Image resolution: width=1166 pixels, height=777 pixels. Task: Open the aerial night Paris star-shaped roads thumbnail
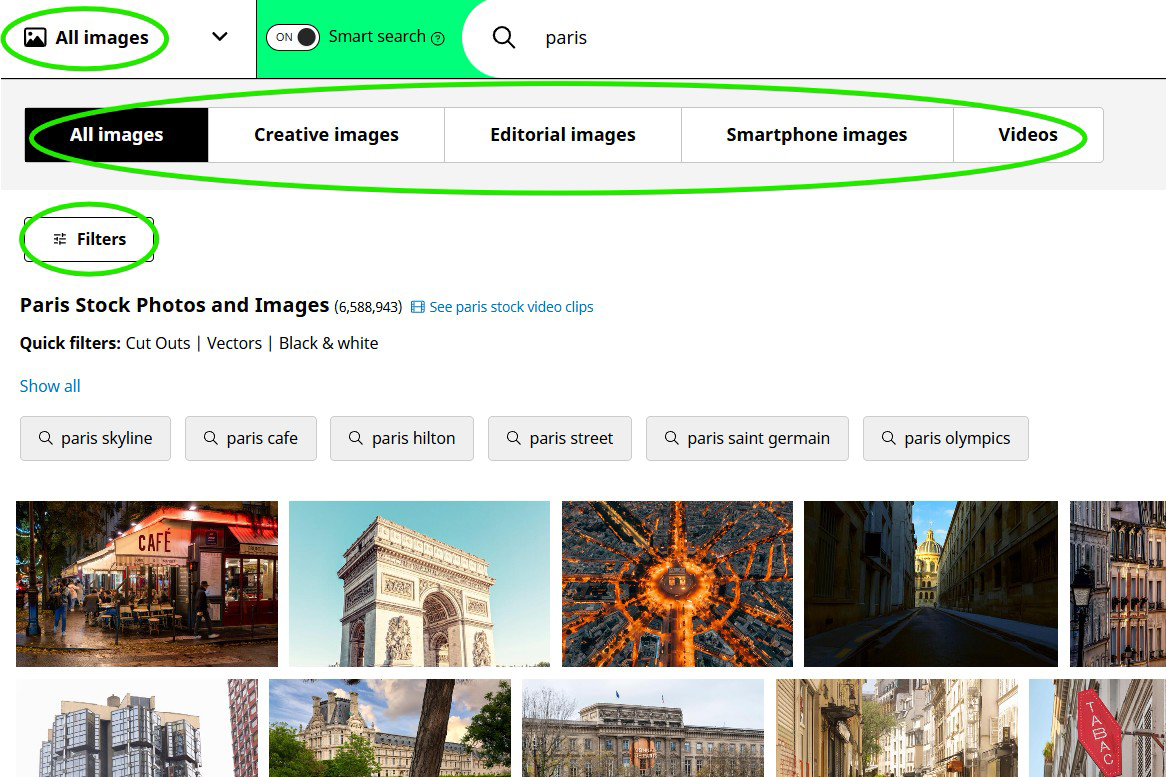pyautogui.click(x=677, y=584)
